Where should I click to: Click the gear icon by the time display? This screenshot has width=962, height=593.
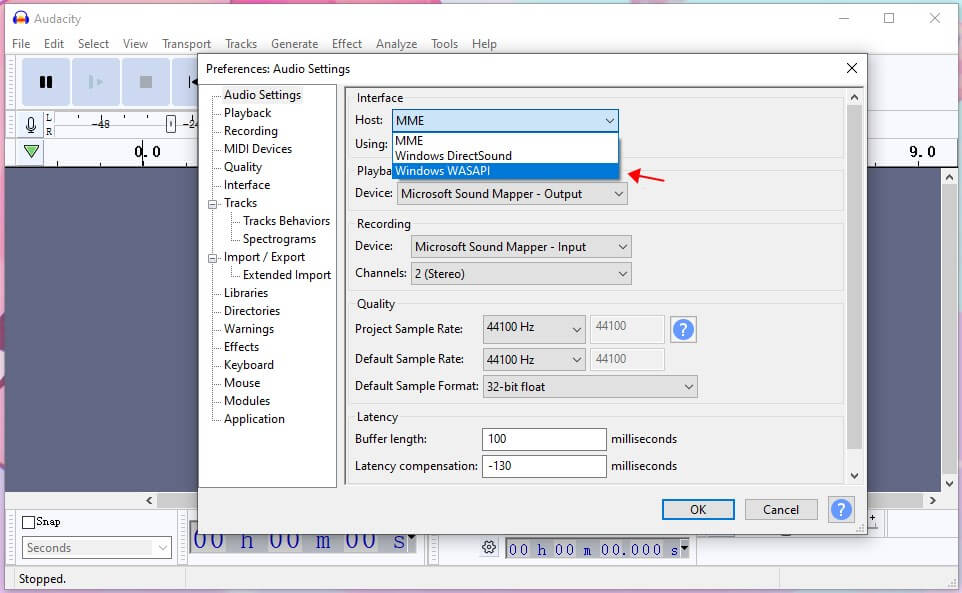click(x=489, y=547)
